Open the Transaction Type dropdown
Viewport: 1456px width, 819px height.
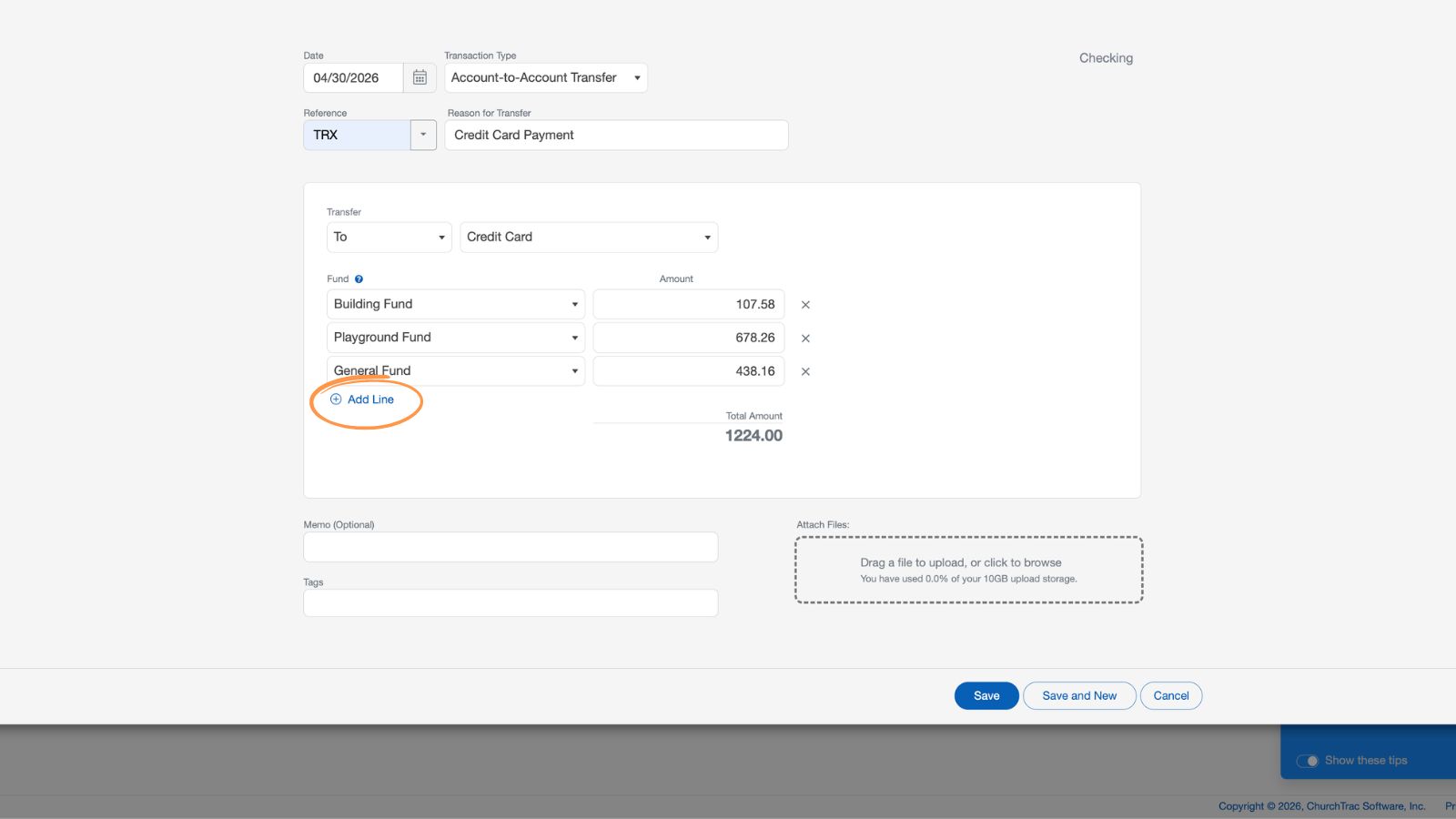(x=545, y=78)
